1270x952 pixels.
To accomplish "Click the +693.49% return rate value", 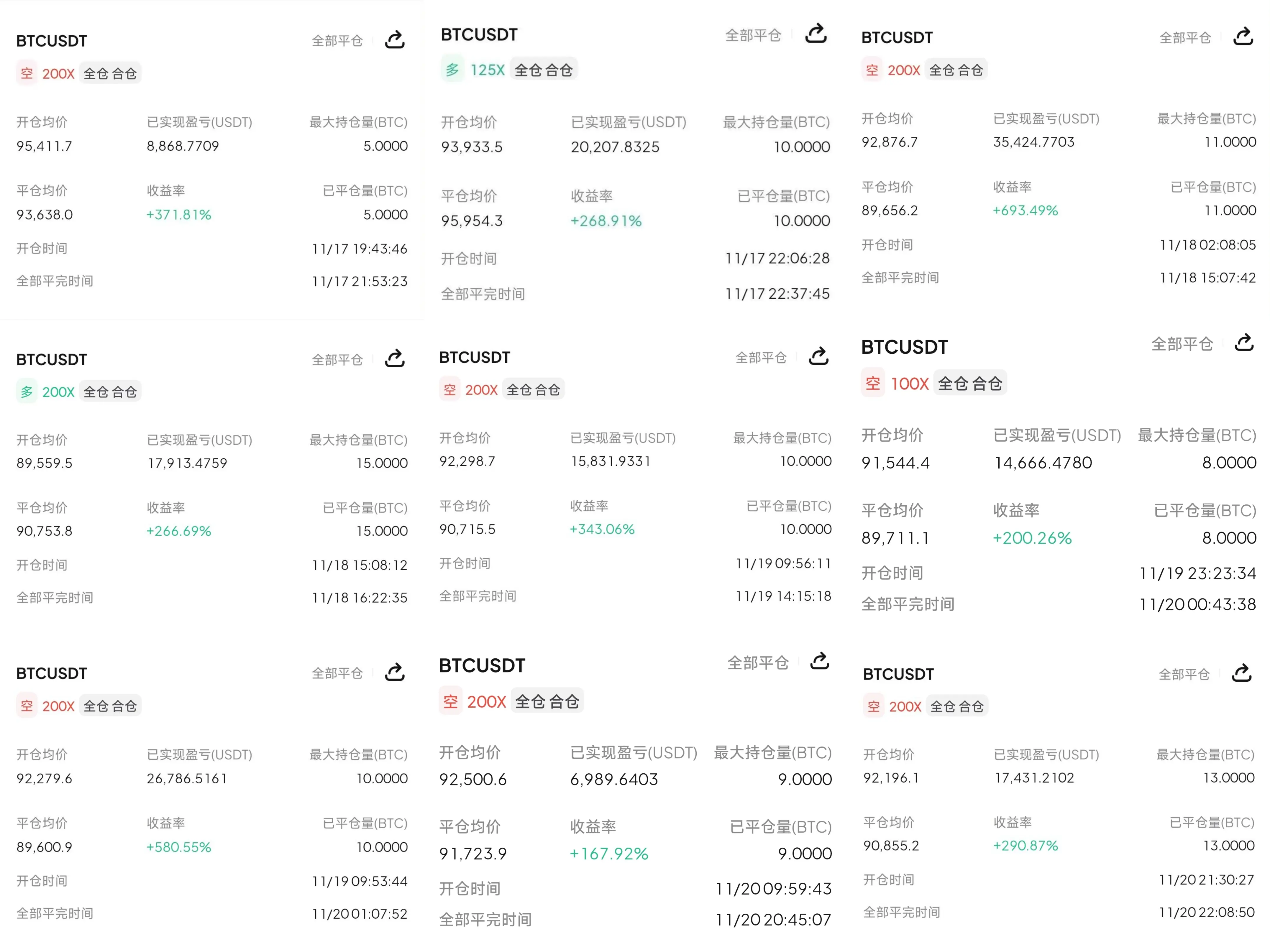I will pos(1025,211).
